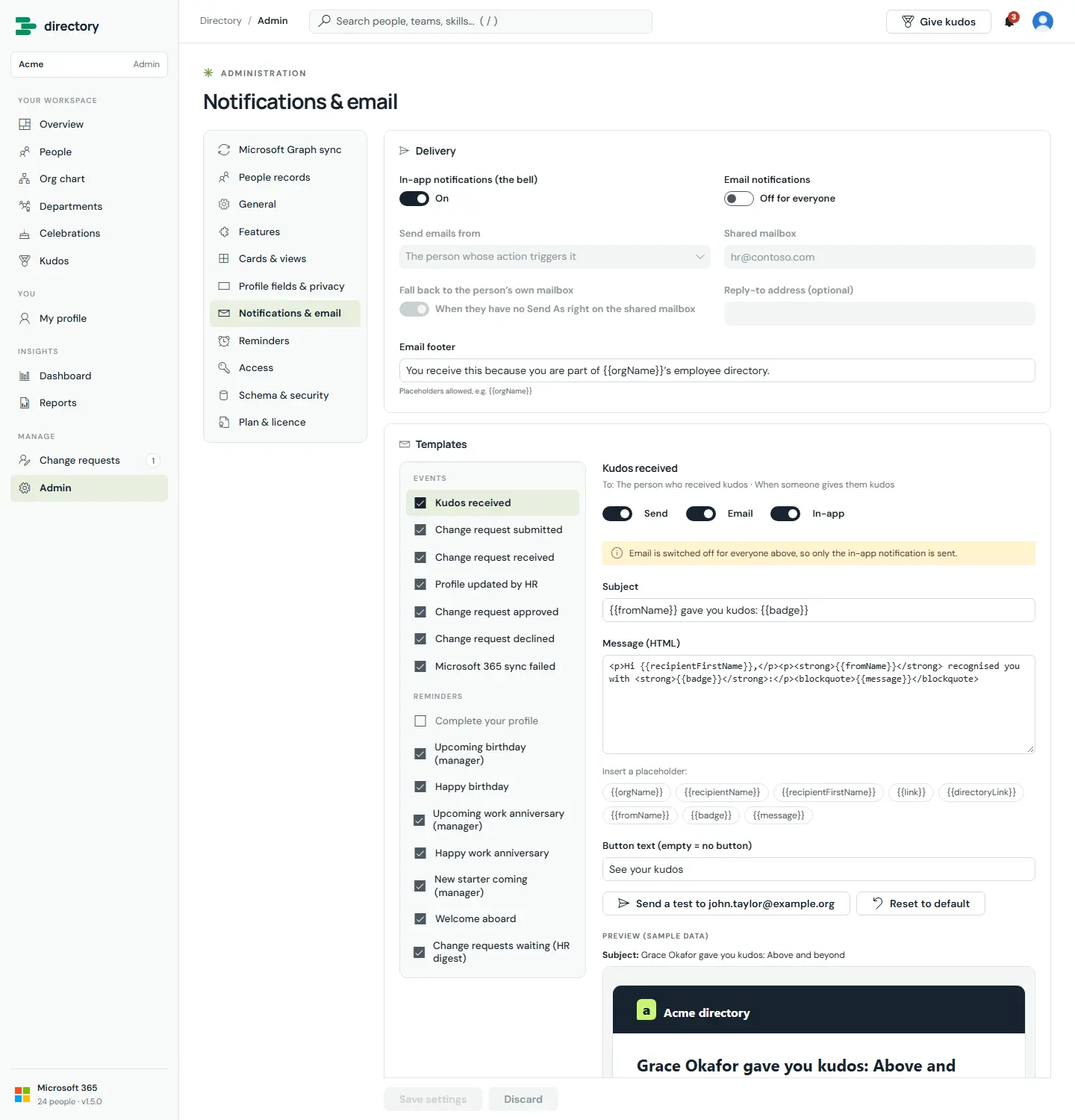
Task: Toggle the In-app switch for Kudos received
Action: [785, 514]
